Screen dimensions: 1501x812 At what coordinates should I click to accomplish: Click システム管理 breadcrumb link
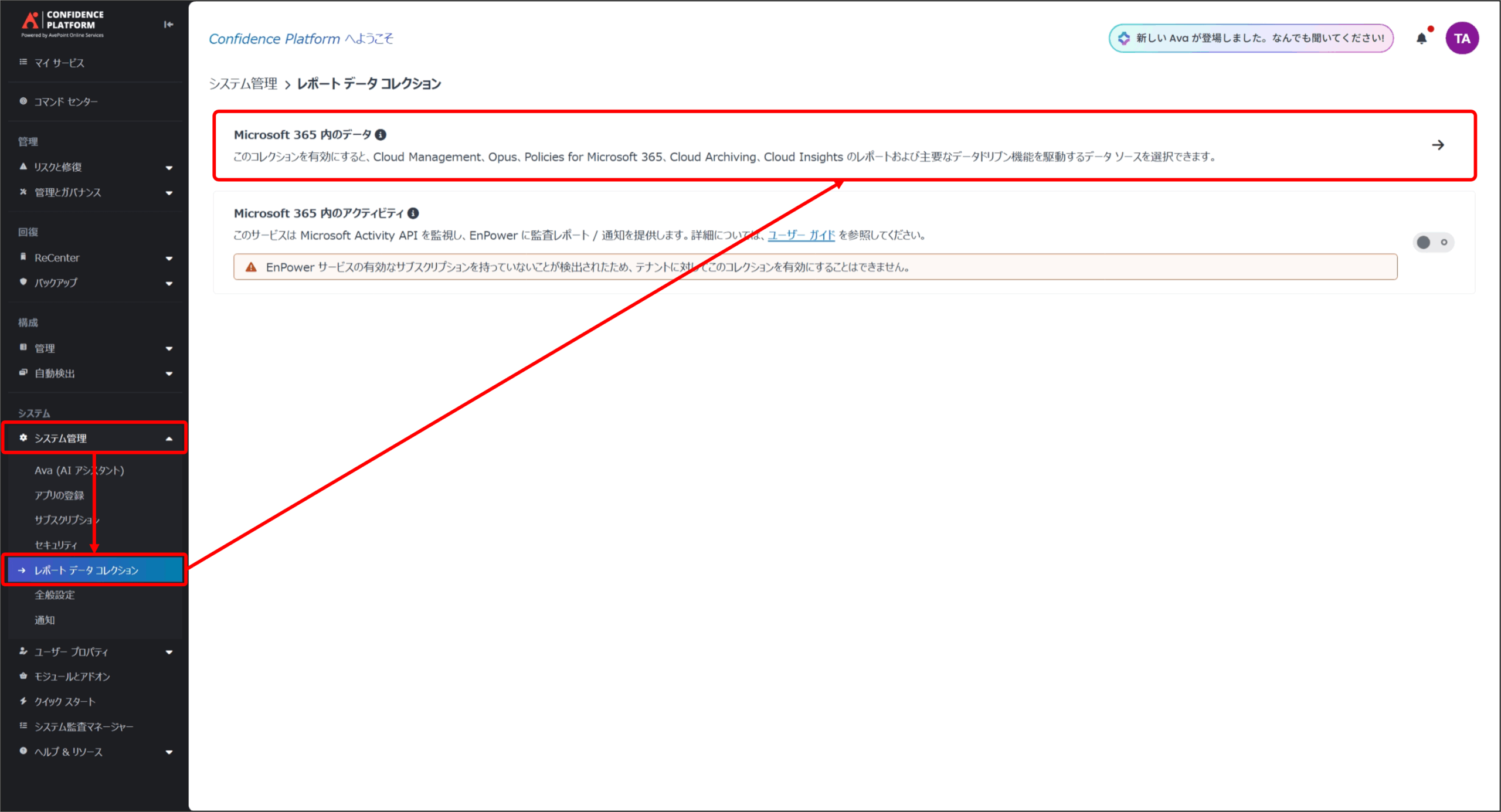click(x=243, y=84)
